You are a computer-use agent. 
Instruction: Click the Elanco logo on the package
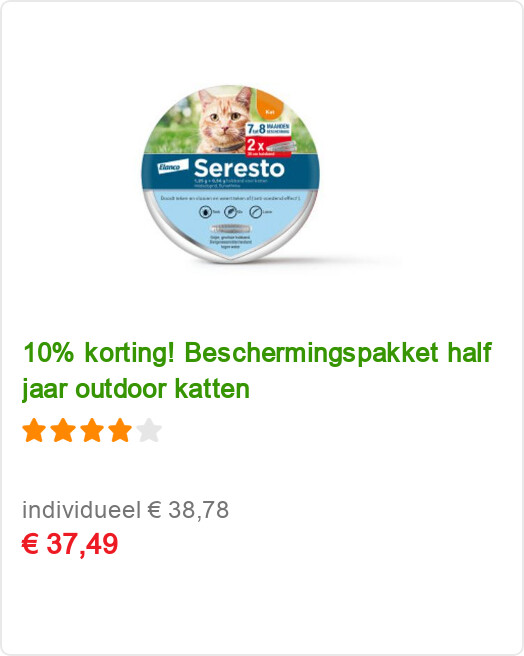172,167
